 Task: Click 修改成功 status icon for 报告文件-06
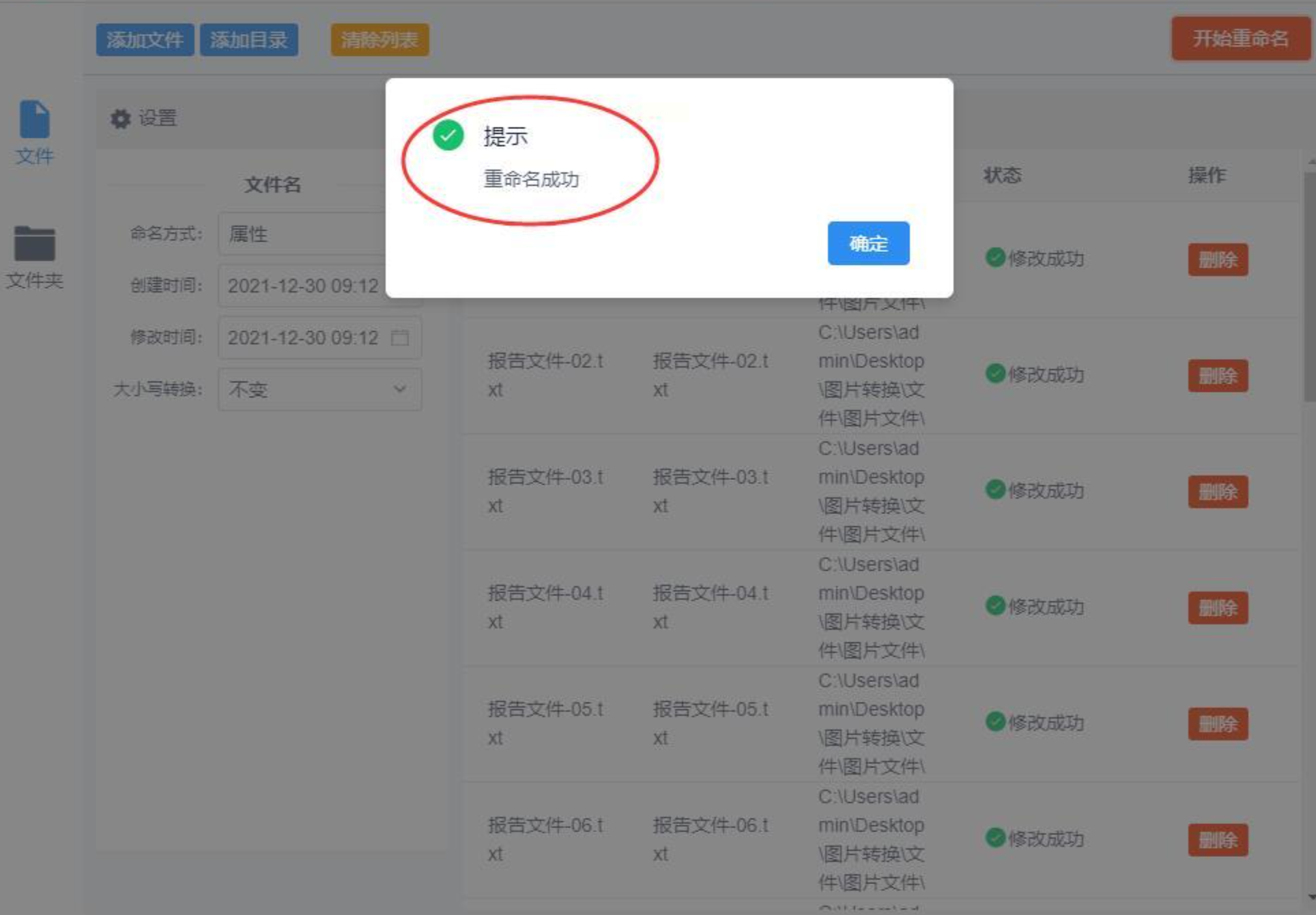995,838
